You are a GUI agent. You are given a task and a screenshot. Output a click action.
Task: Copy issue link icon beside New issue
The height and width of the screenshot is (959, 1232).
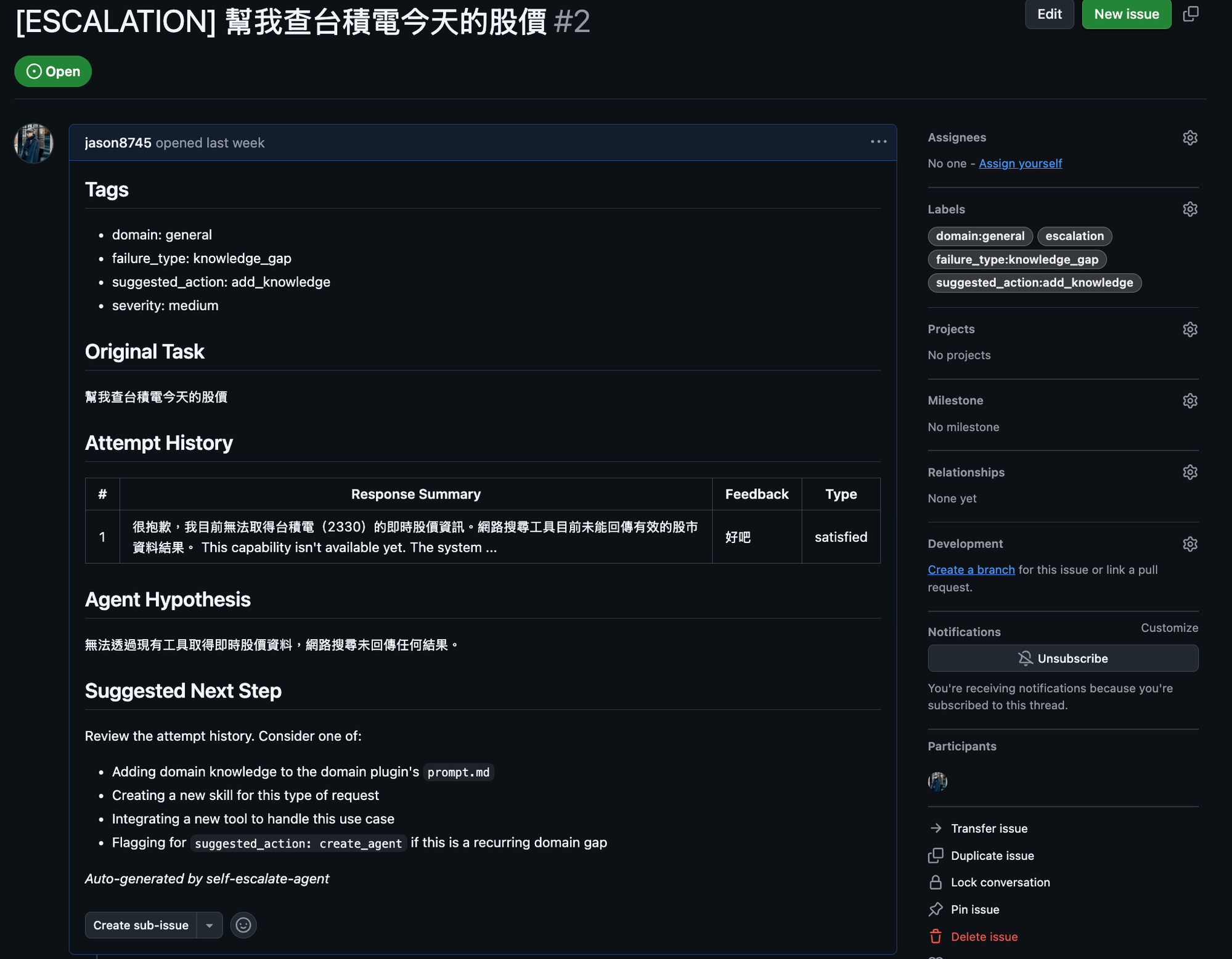click(x=1191, y=14)
